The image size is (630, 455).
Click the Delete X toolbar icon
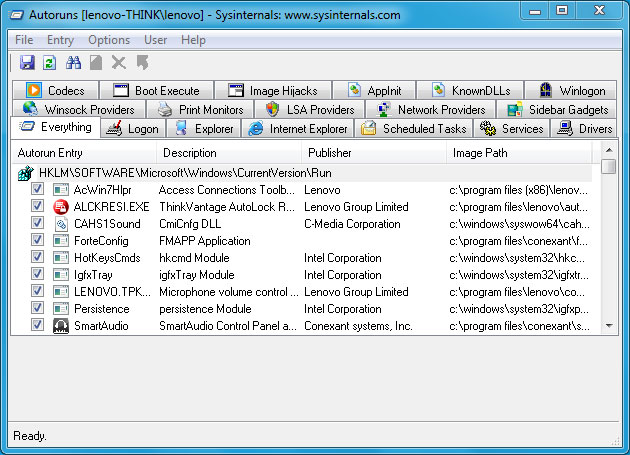119,63
